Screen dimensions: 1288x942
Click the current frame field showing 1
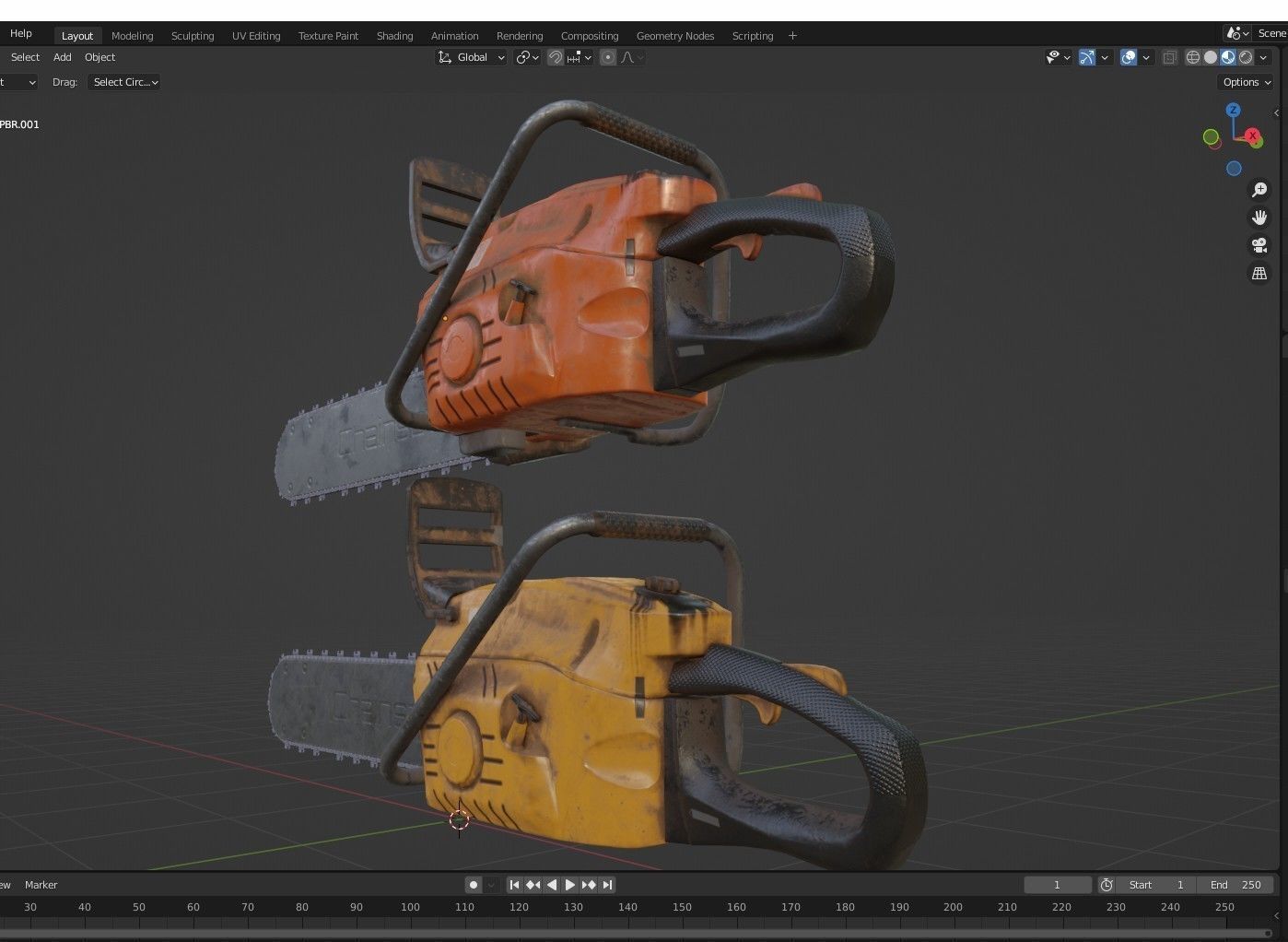(x=1058, y=885)
